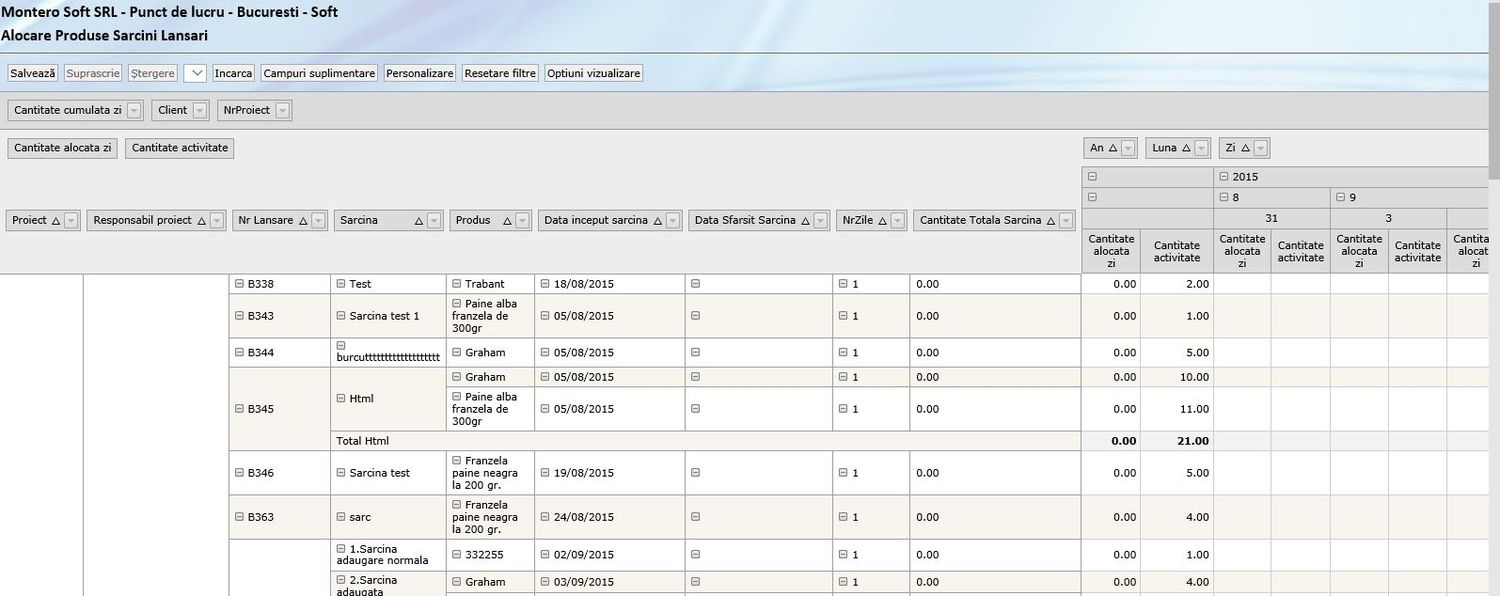Viewport: 1500px width, 596px height.
Task: Open the Client filter dropdown
Action: tap(200, 110)
